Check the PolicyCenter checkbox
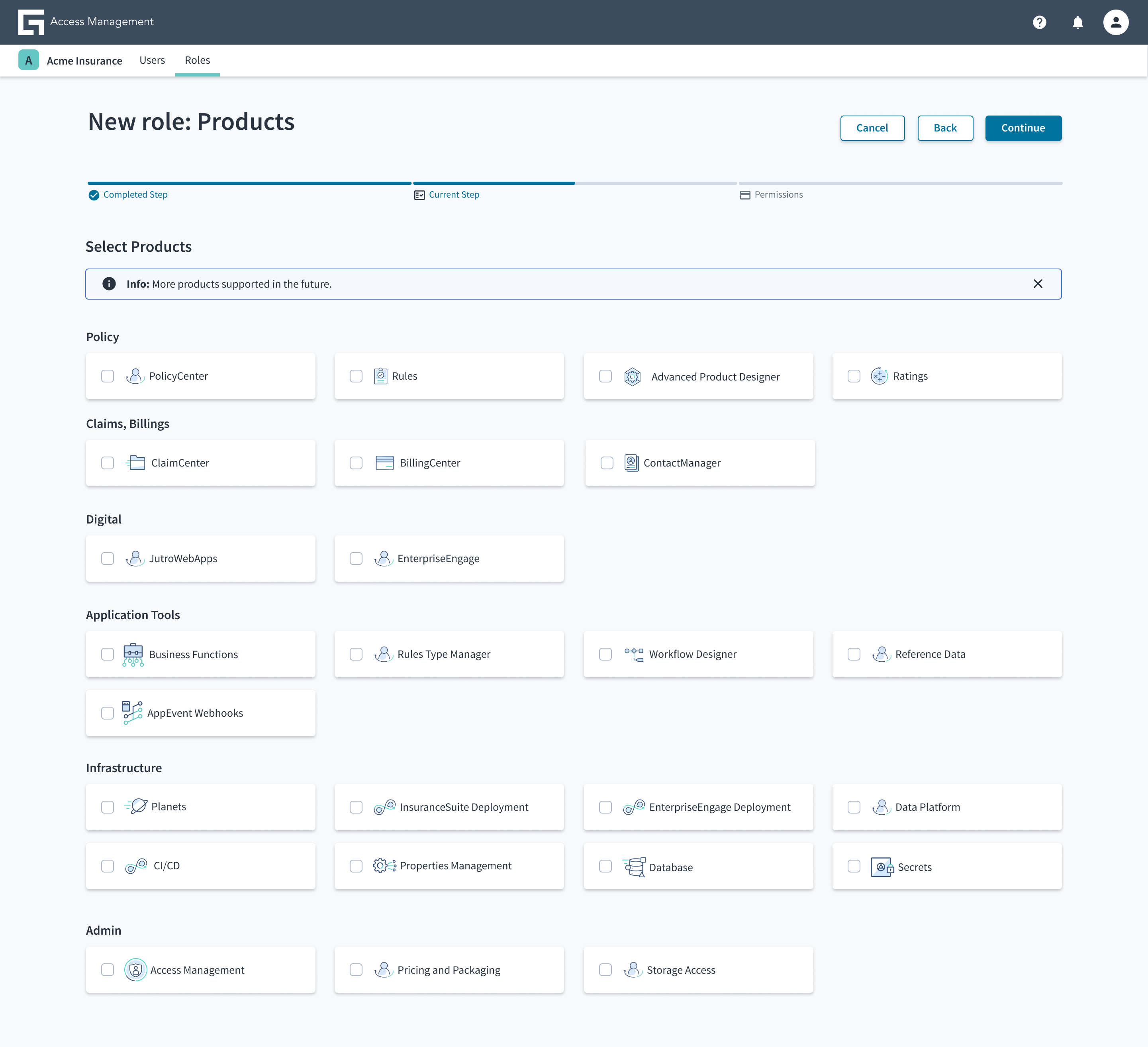The height and width of the screenshot is (1047, 1148). [108, 376]
